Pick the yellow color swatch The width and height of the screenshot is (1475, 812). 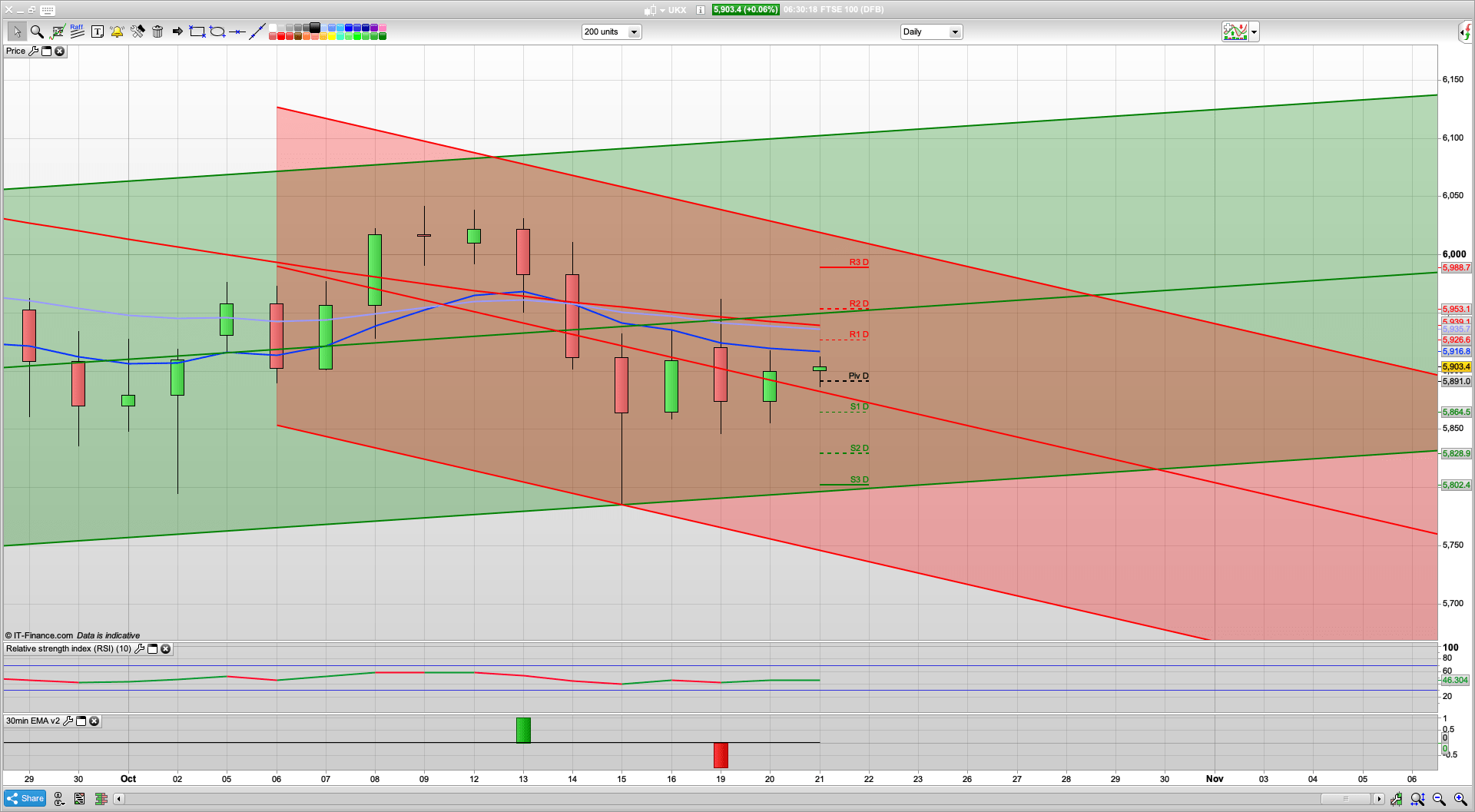point(332,36)
